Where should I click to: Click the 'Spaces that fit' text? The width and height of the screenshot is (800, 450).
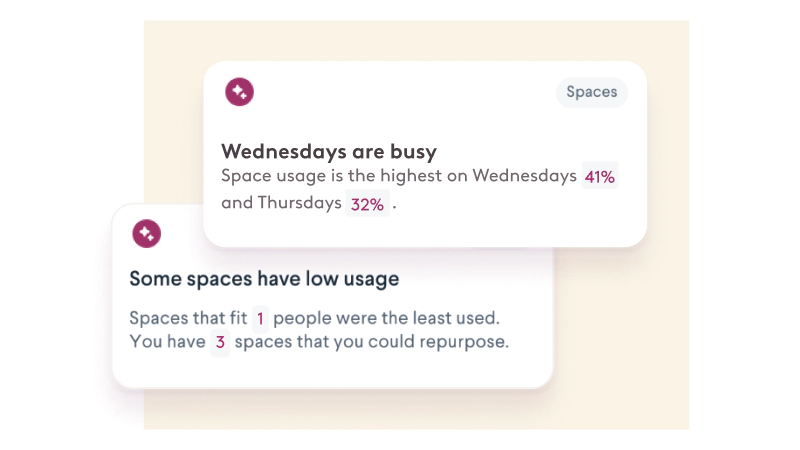[187, 319]
